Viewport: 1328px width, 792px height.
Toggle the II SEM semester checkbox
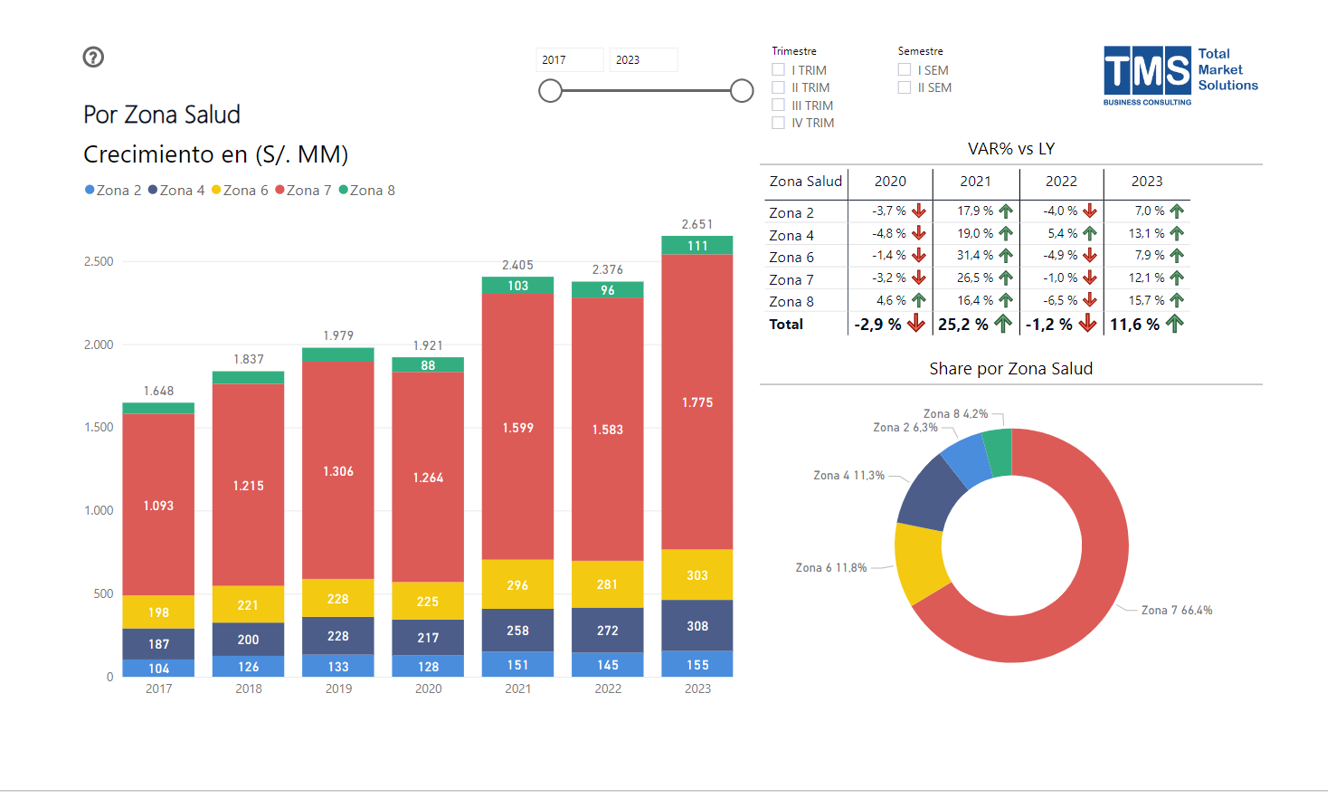[x=904, y=88]
